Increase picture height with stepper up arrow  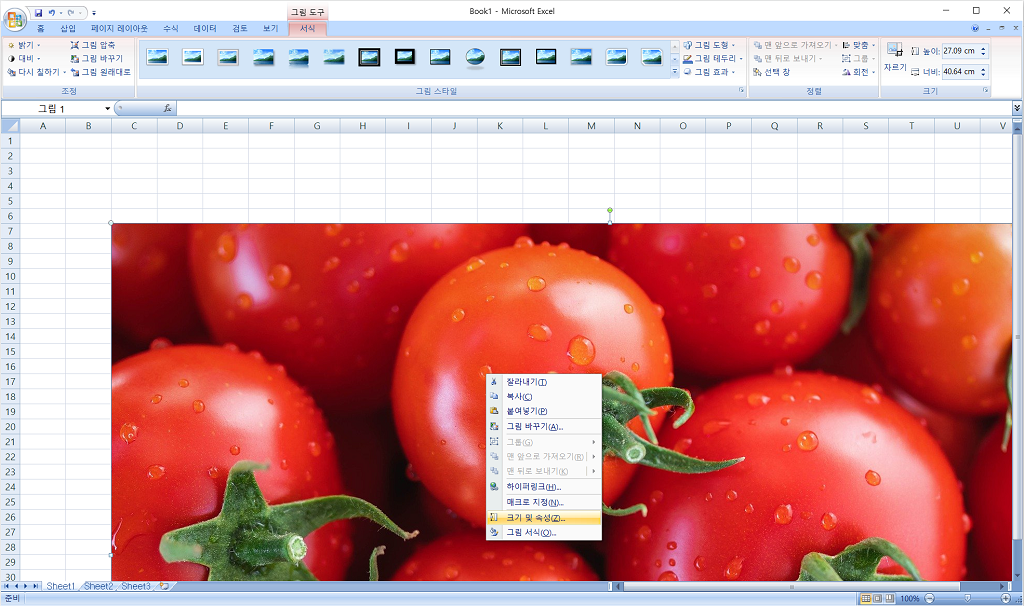[983, 48]
